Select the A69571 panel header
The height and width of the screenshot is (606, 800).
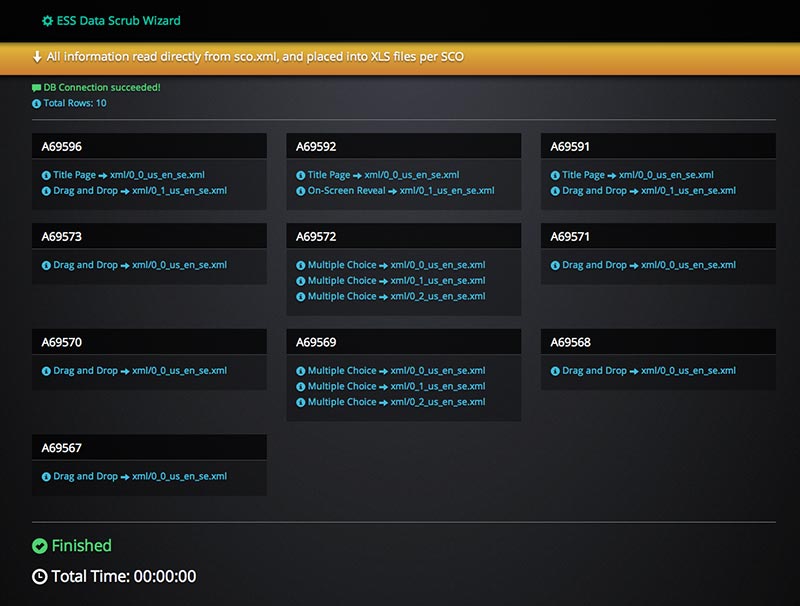[x=658, y=237]
